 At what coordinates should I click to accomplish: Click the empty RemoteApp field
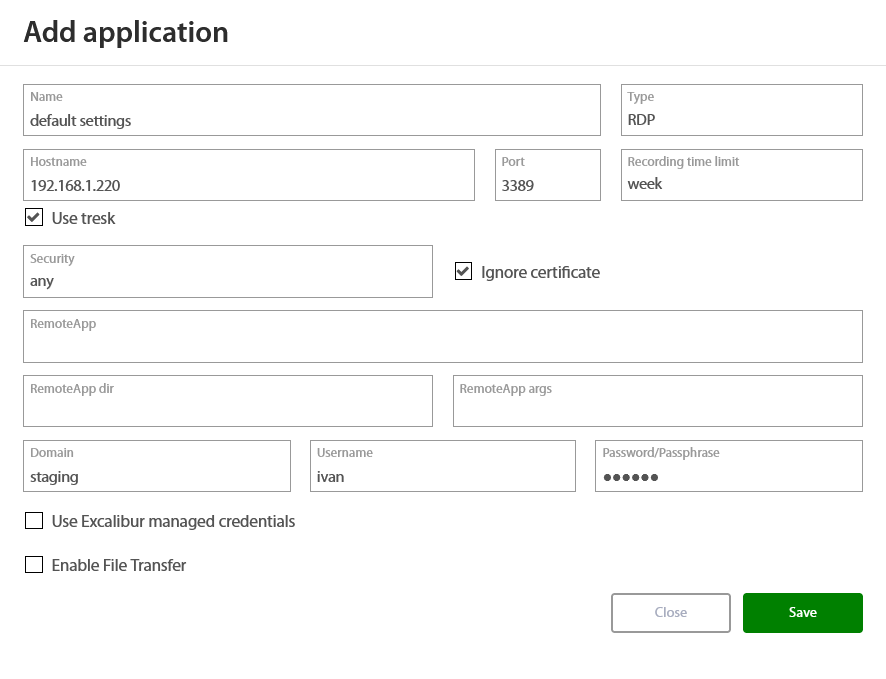(442, 337)
